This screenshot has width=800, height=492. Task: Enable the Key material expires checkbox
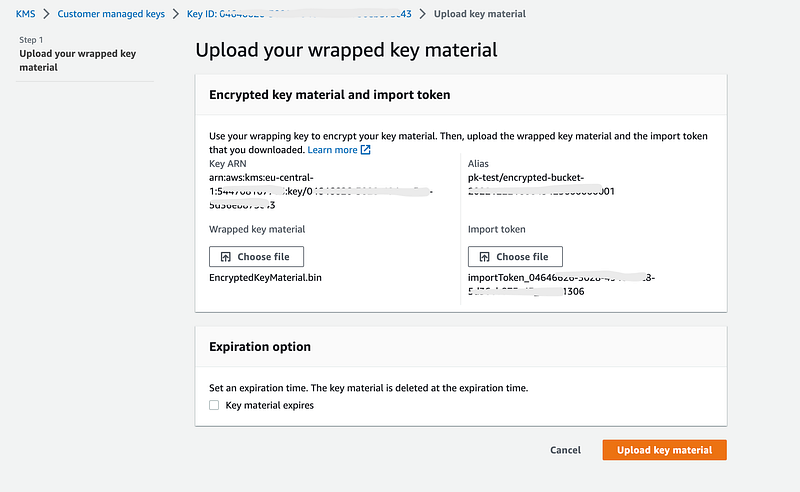click(214, 405)
